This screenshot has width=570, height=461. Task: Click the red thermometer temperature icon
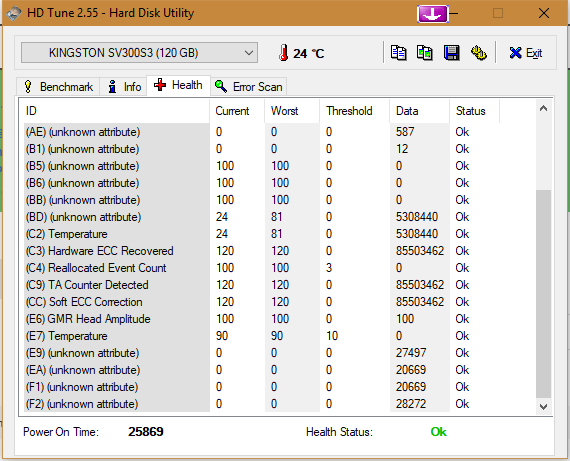284,53
